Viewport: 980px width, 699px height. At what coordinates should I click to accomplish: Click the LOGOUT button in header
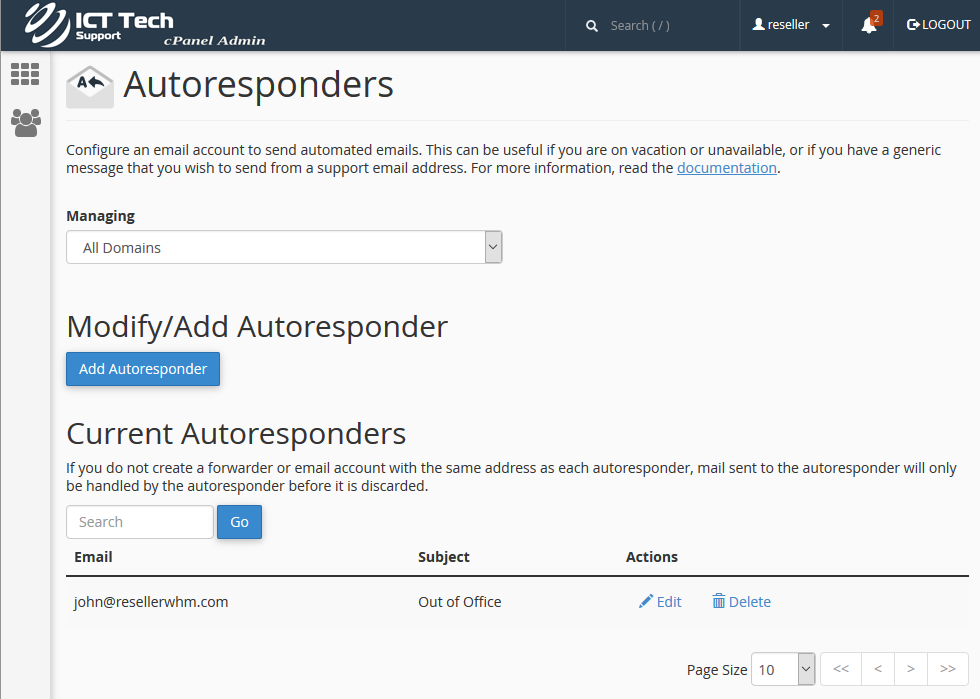tap(939, 25)
